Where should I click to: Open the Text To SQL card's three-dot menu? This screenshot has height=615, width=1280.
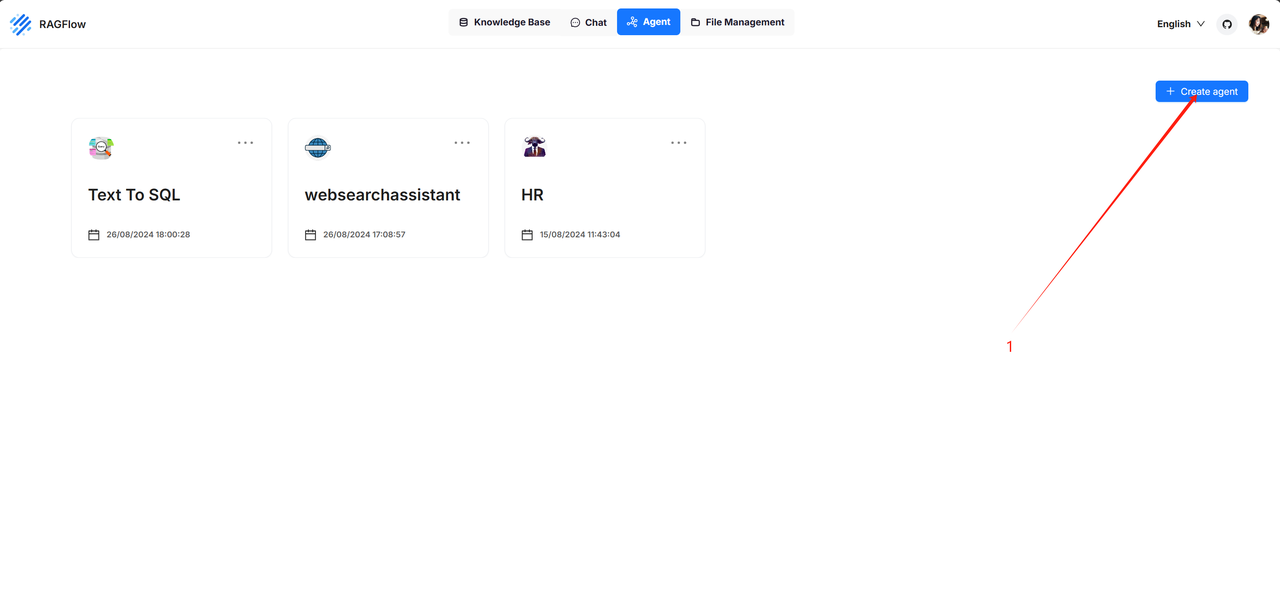(x=246, y=143)
